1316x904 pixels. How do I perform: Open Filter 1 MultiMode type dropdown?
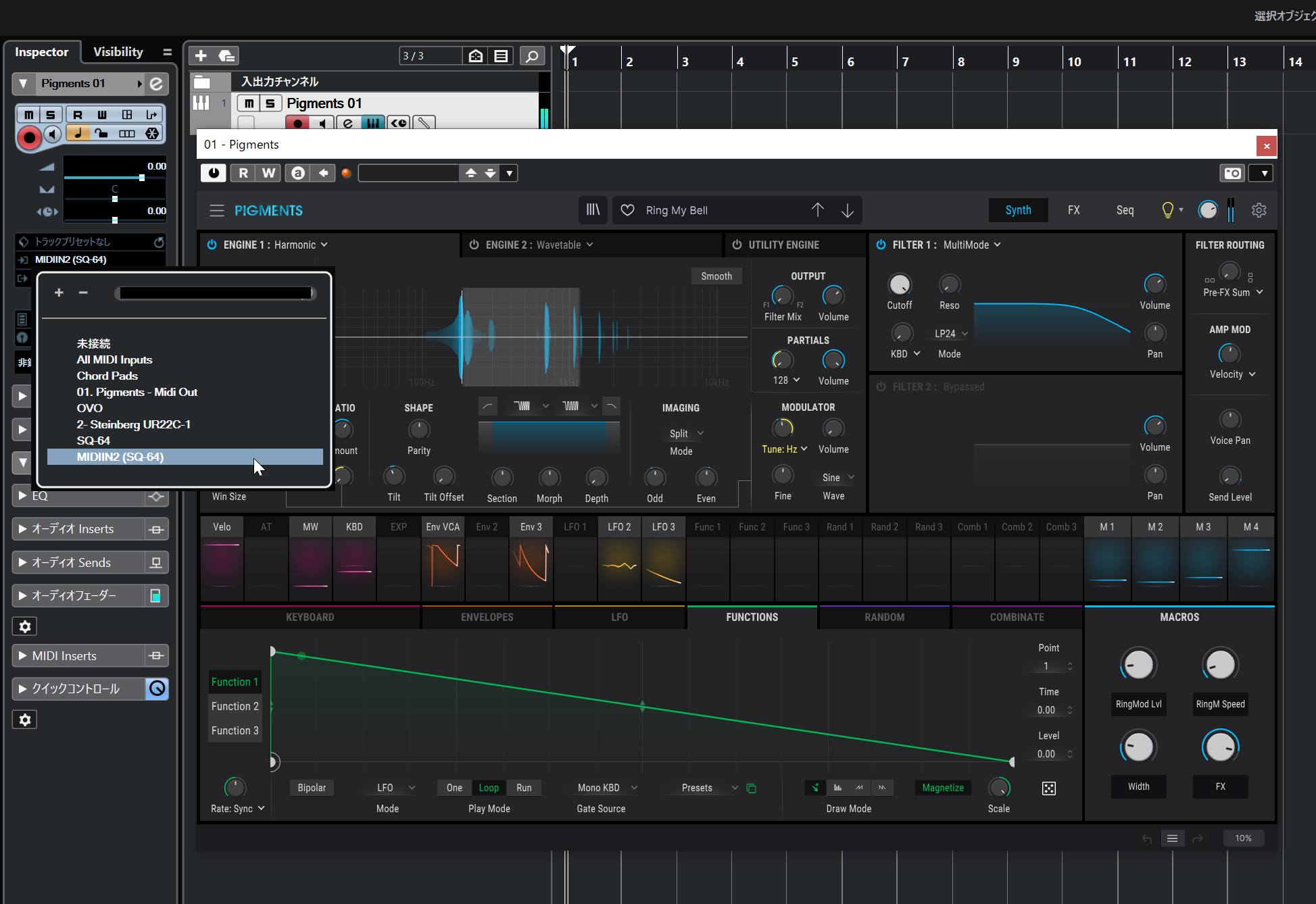tap(972, 245)
